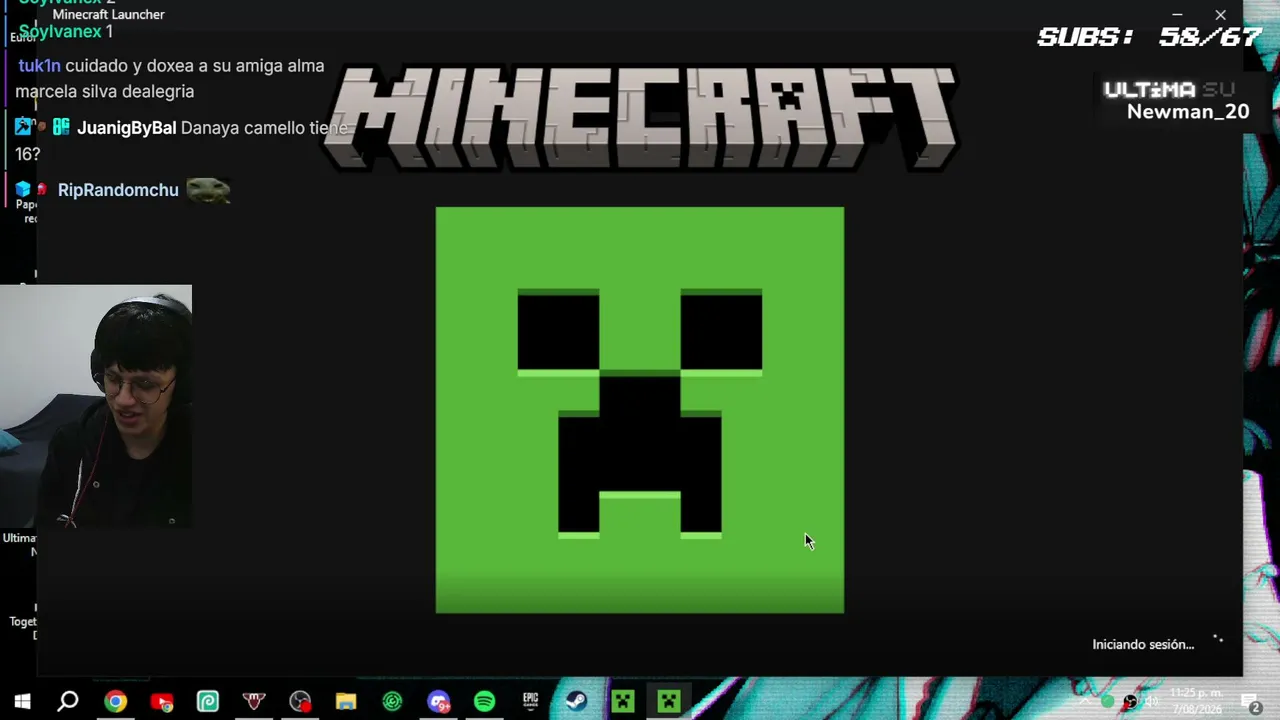Screen dimensions: 1280x720
Task: Close the Minecraft Launcher window
Action: 1220,15
